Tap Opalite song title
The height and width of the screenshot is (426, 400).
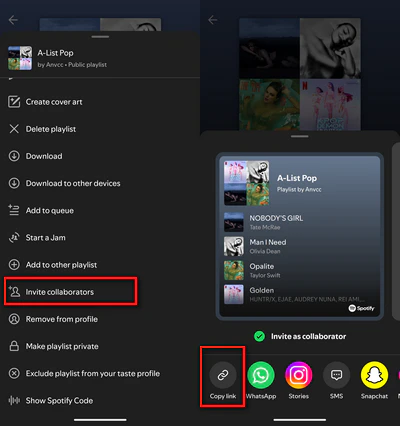262,266
